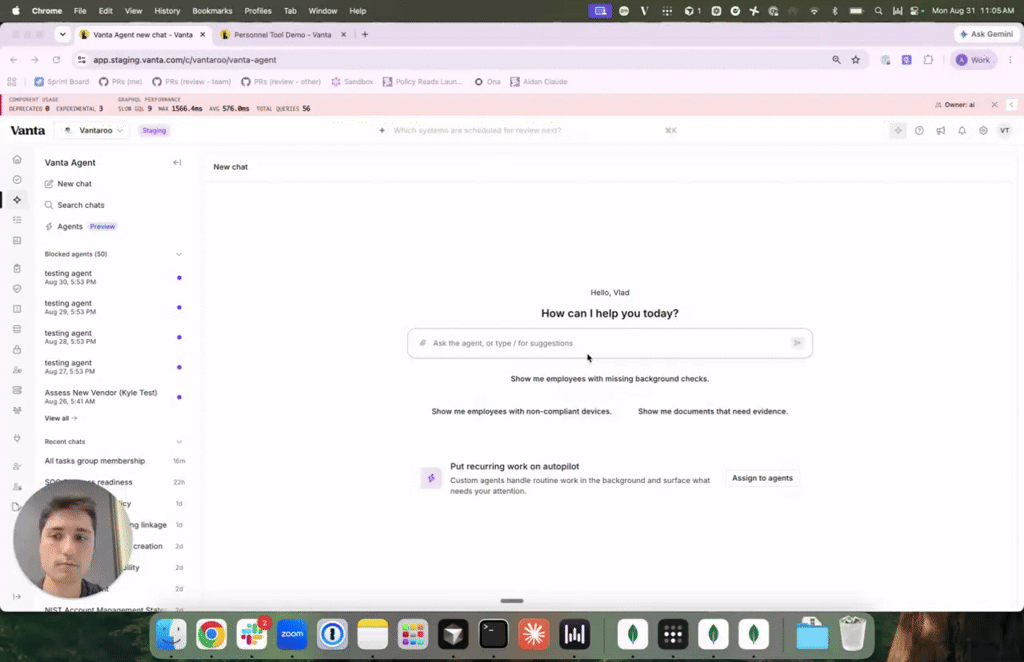Open Aidan Claude bookmark
Screen dimensions: 1024x662
(x=539, y=82)
